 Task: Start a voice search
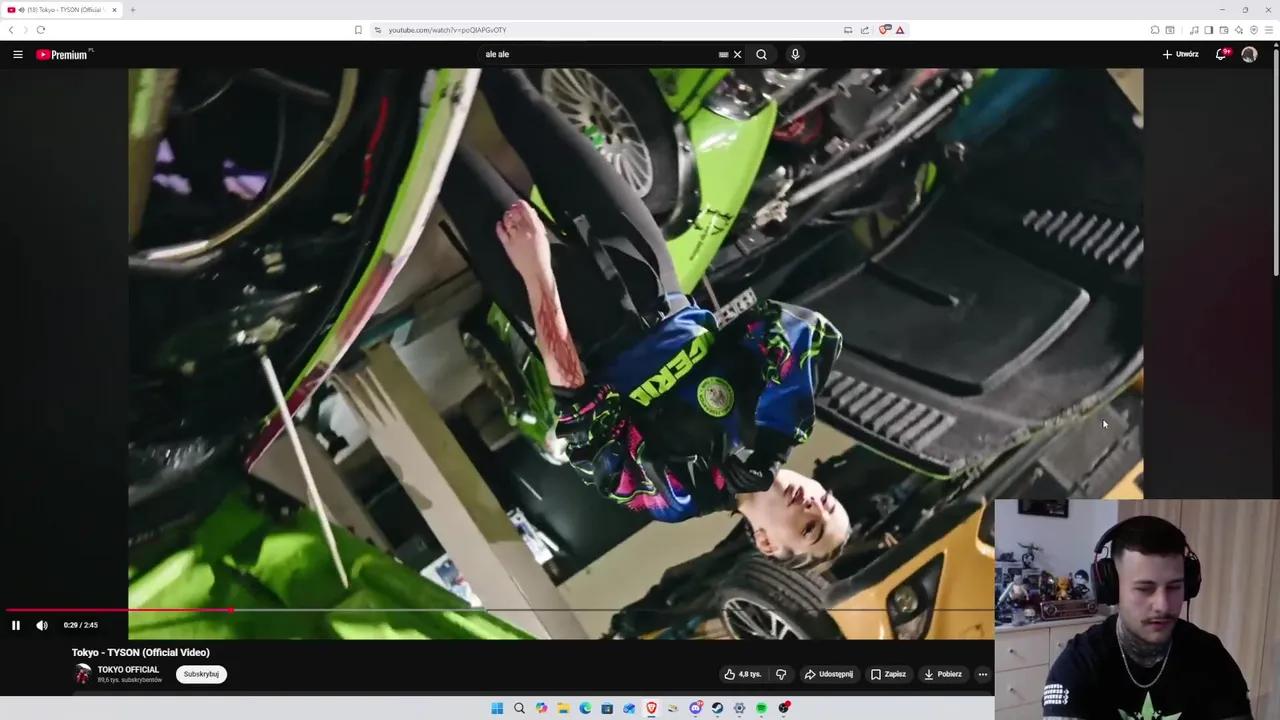[x=795, y=54]
